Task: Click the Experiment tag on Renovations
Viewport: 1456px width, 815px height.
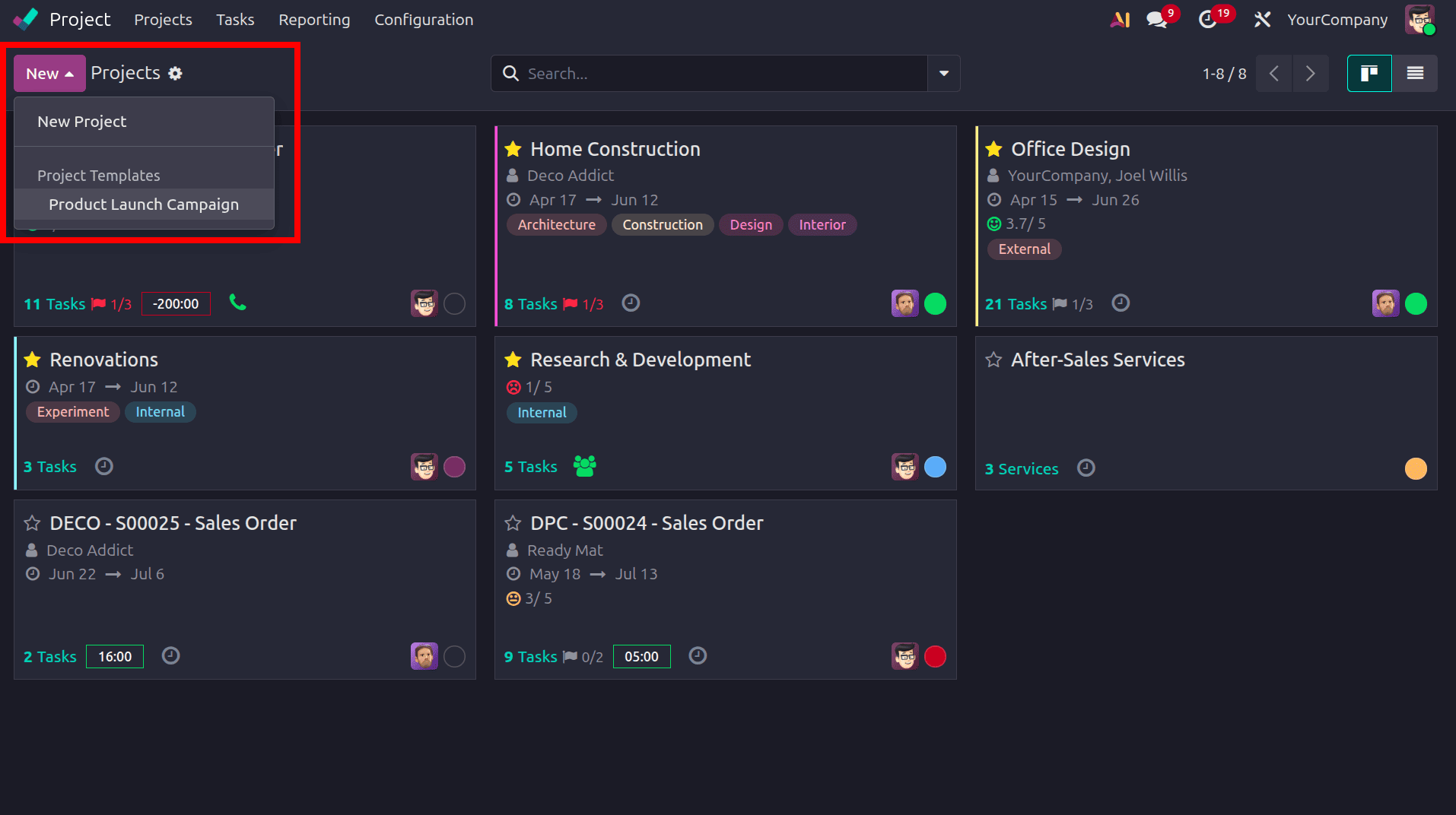Action: coord(73,412)
